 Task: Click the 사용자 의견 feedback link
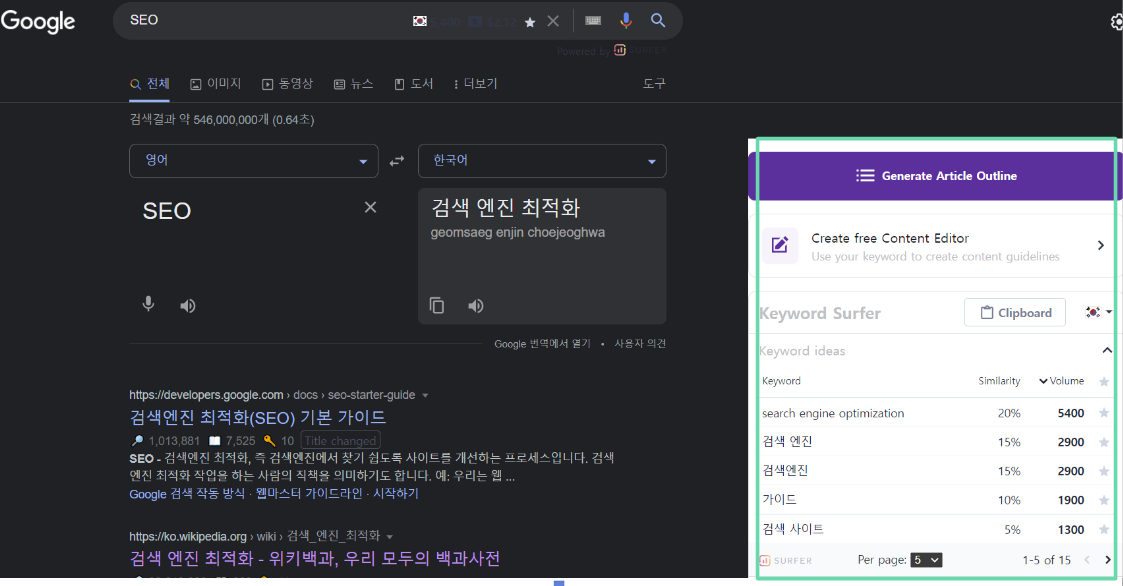(640, 344)
